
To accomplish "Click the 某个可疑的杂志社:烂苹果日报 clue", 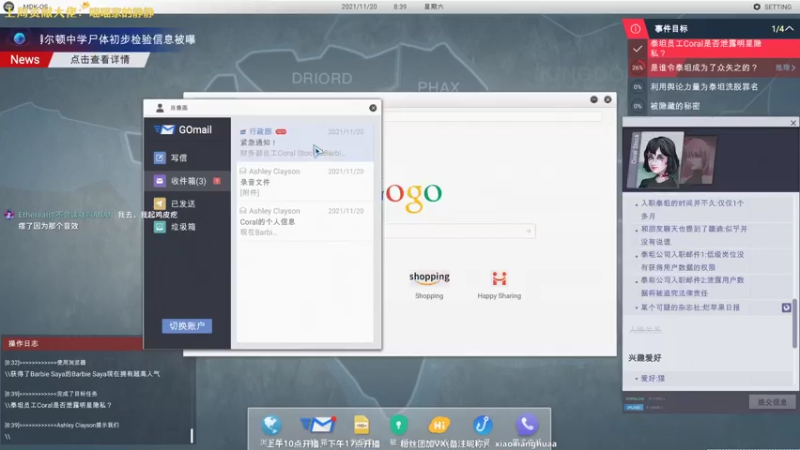I will [690, 308].
